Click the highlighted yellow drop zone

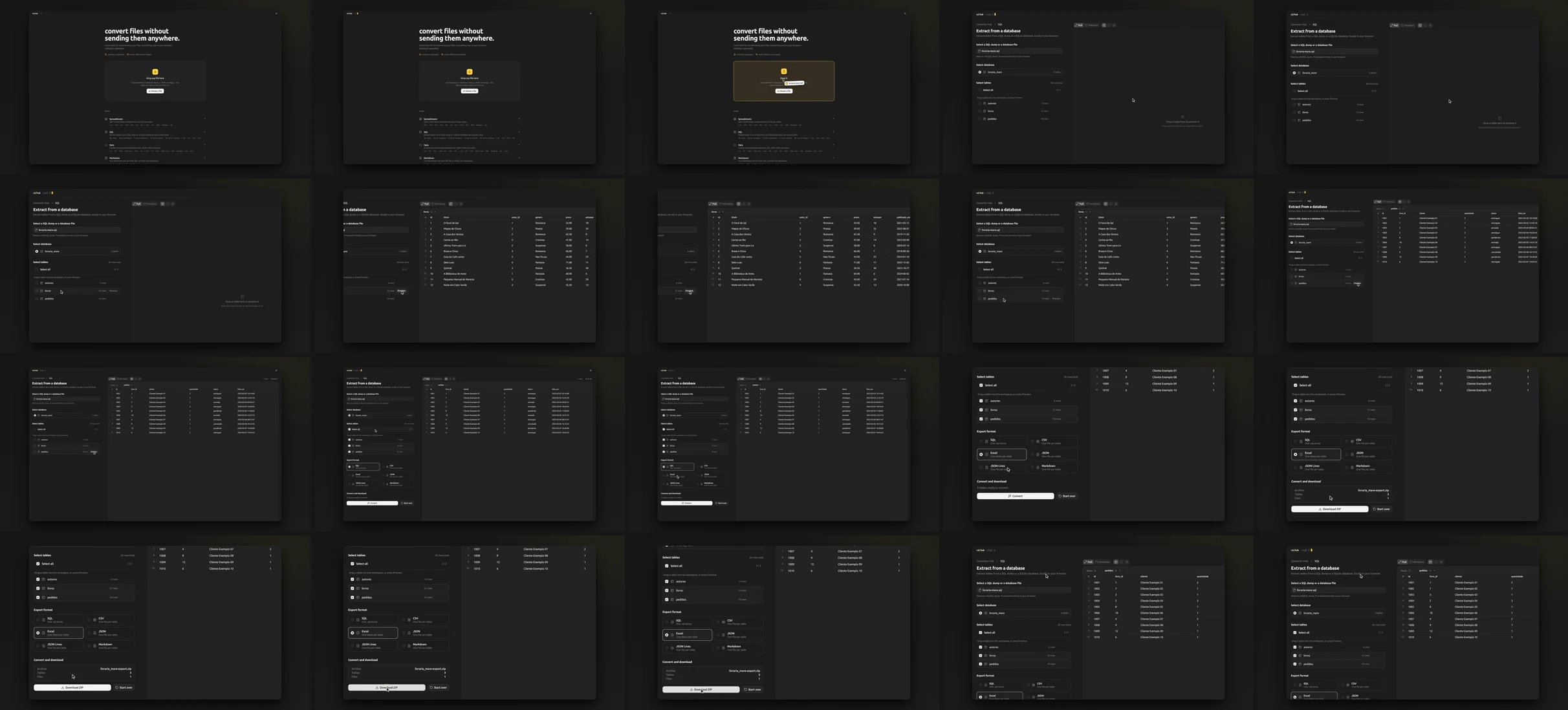[x=783, y=81]
